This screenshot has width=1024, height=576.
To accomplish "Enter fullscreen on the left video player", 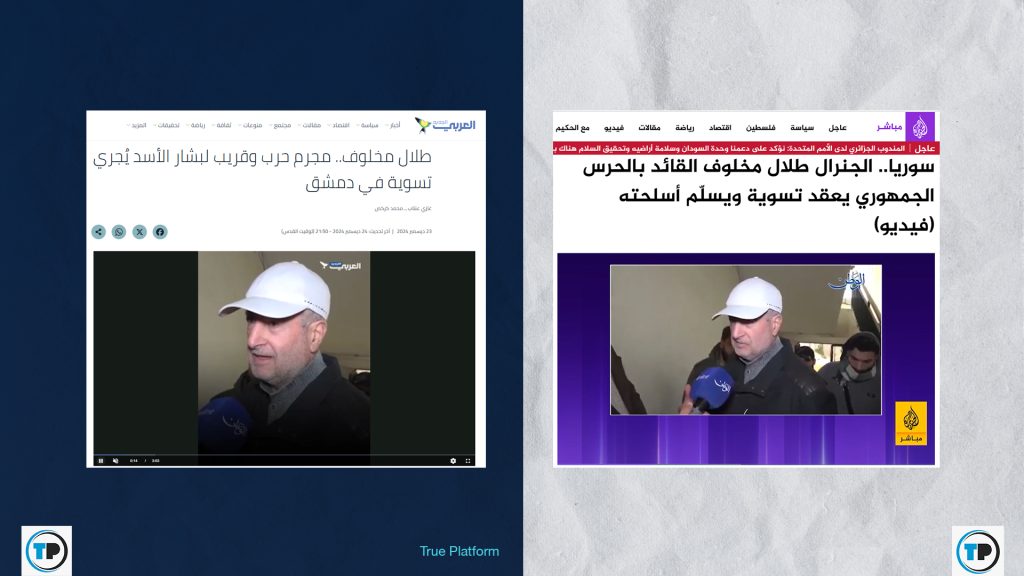I will (x=469, y=460).
